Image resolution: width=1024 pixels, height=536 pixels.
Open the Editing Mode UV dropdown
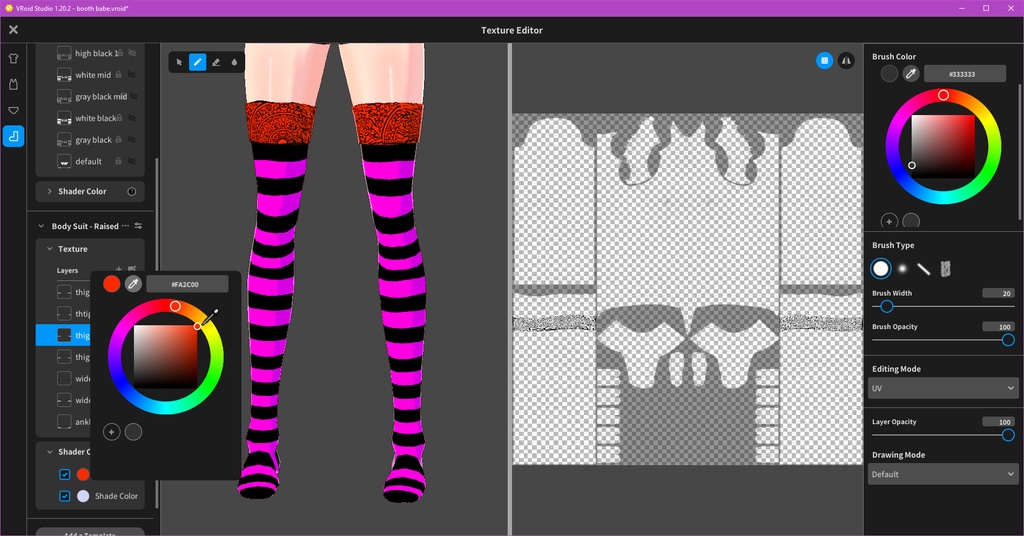pos(944,388)
